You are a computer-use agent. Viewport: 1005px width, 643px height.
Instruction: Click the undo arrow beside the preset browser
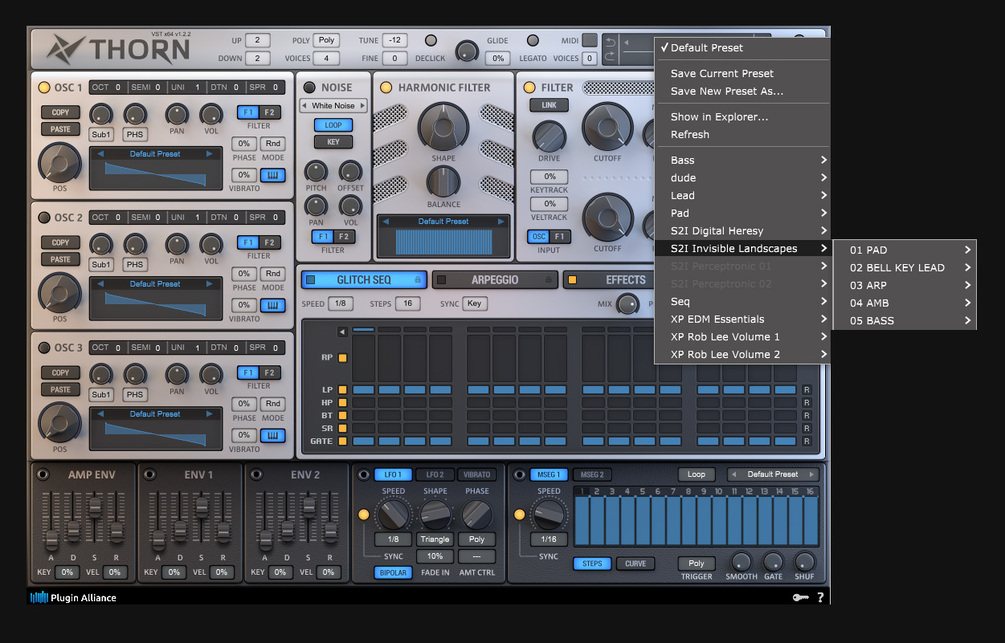coord(610,43)
